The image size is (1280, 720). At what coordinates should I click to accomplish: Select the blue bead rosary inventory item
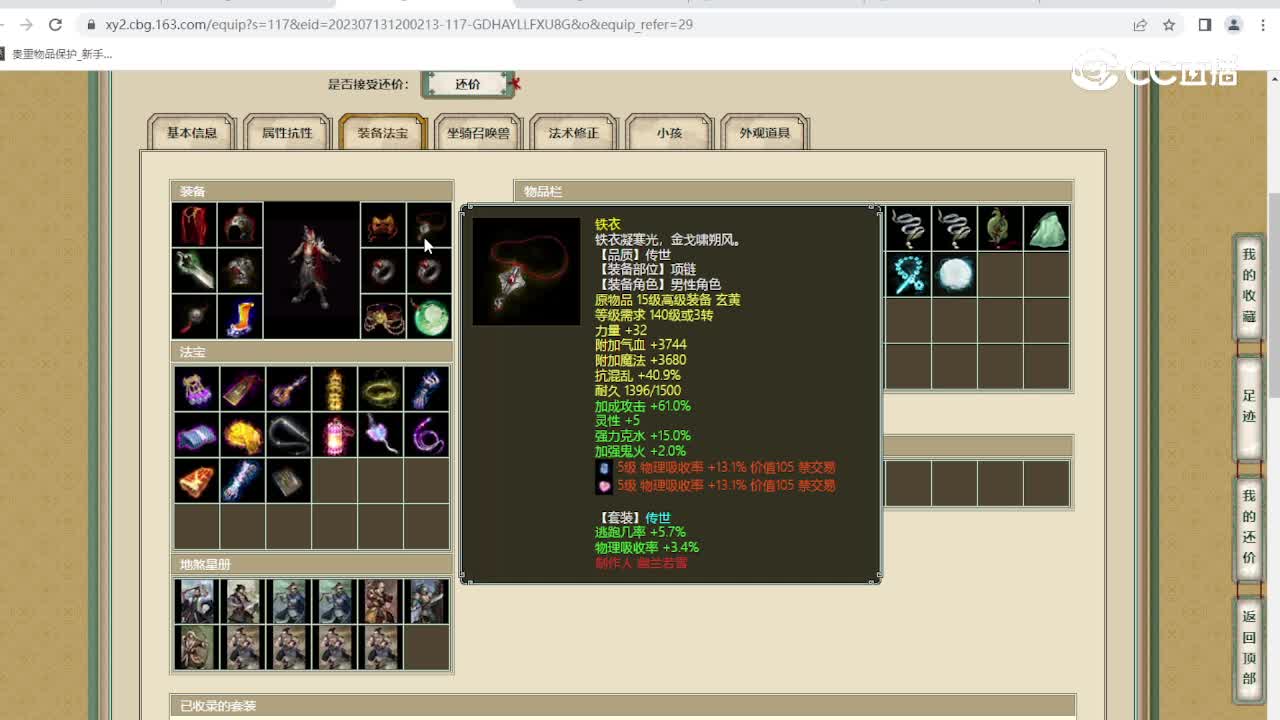point(909,275)
